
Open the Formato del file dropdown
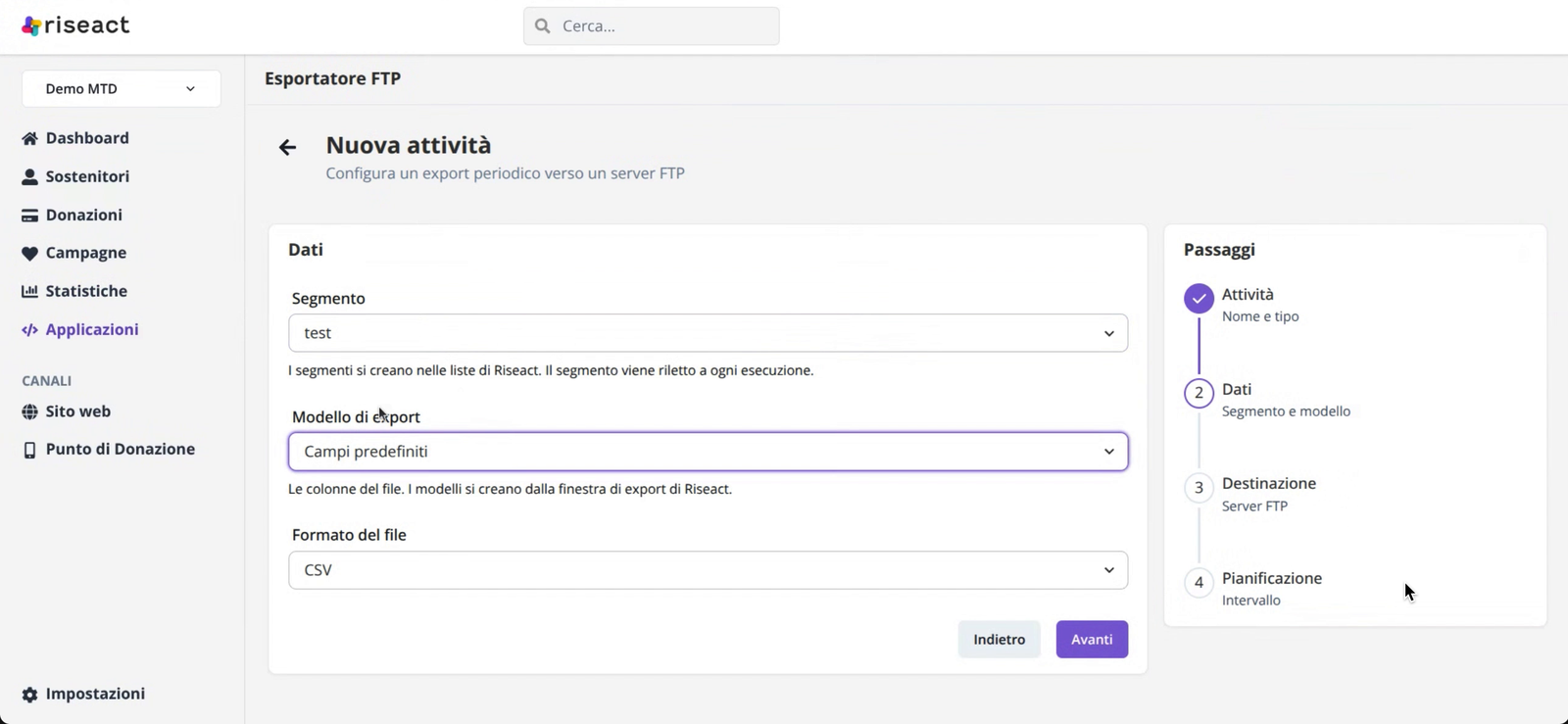pos(708,570)
